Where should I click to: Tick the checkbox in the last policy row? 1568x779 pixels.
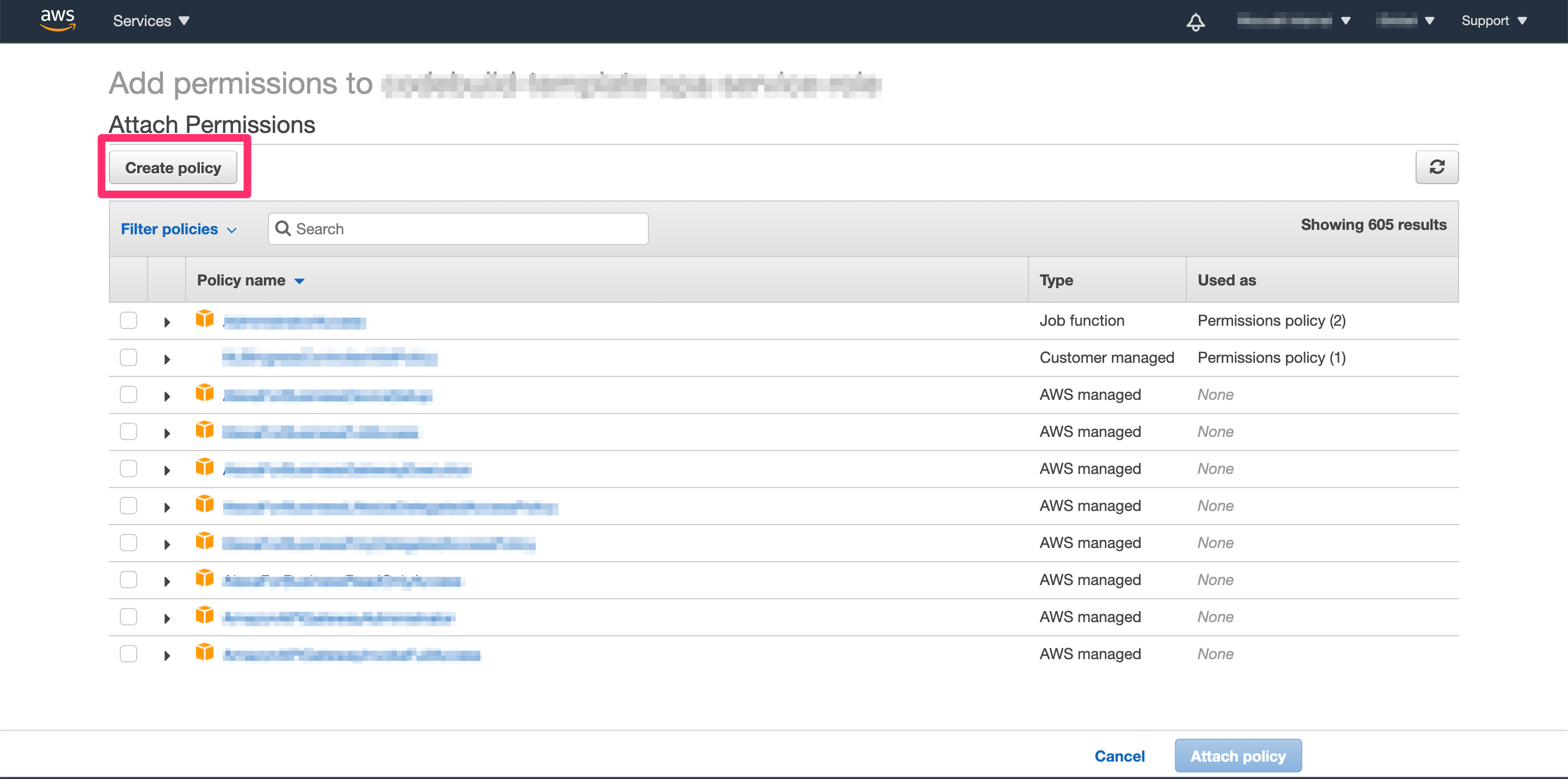pos(128,654)
